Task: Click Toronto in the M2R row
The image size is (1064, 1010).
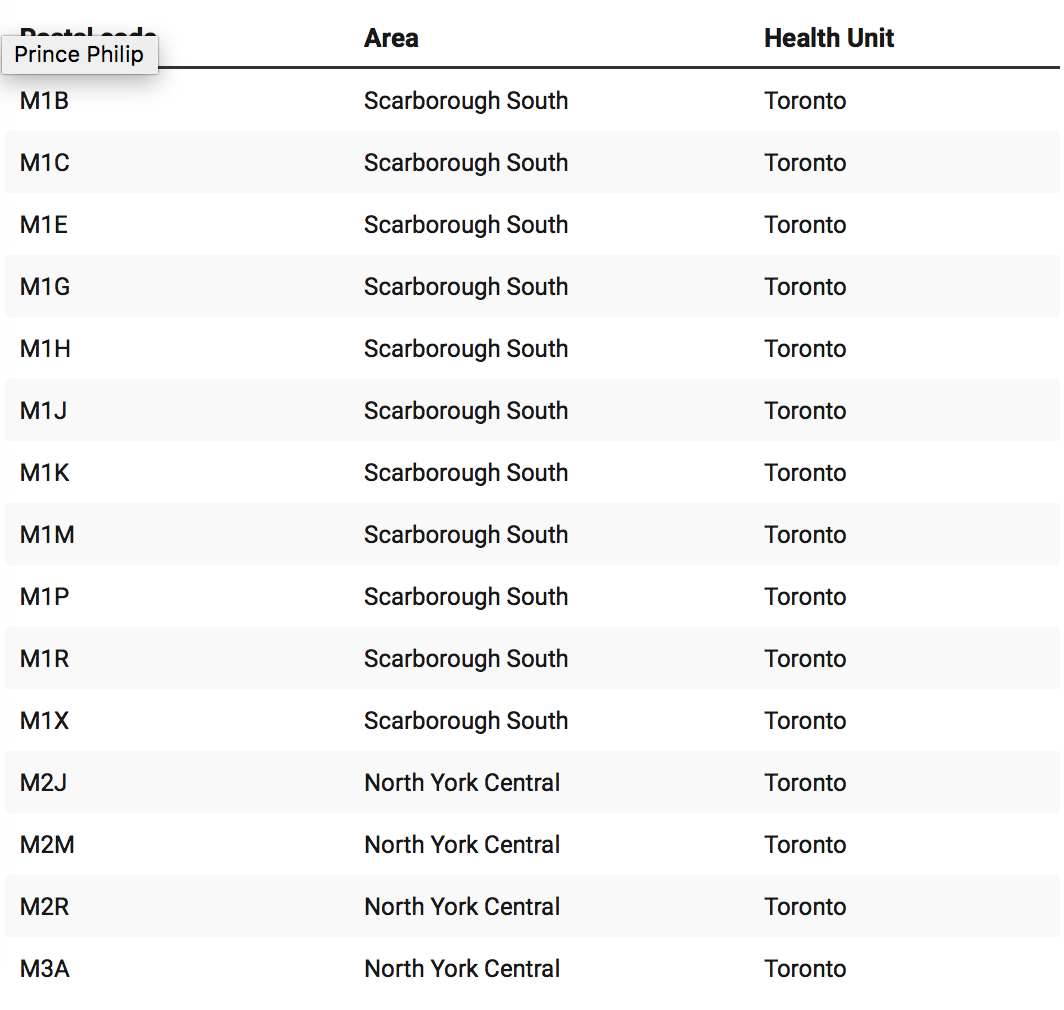Action: tap(805, 907)
